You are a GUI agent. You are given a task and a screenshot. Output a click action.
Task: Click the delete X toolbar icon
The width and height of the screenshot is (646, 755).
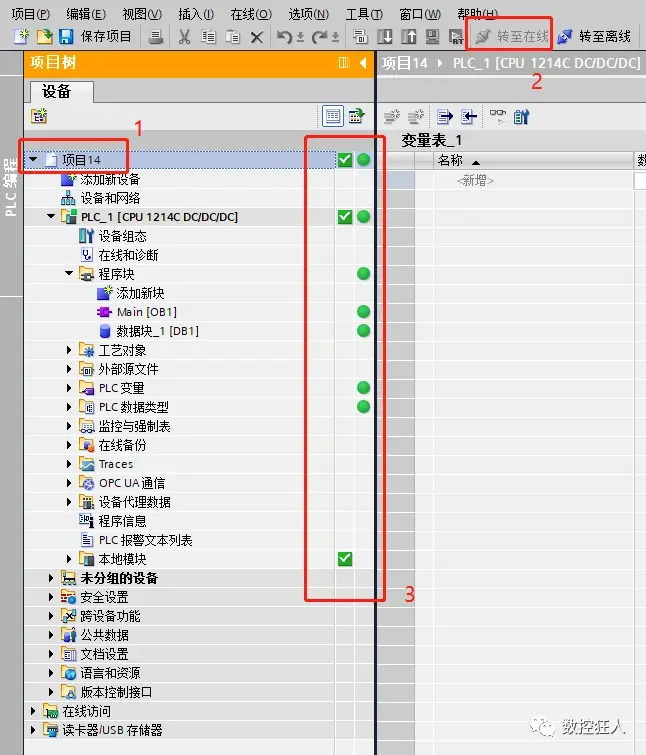tap(257, 37)
